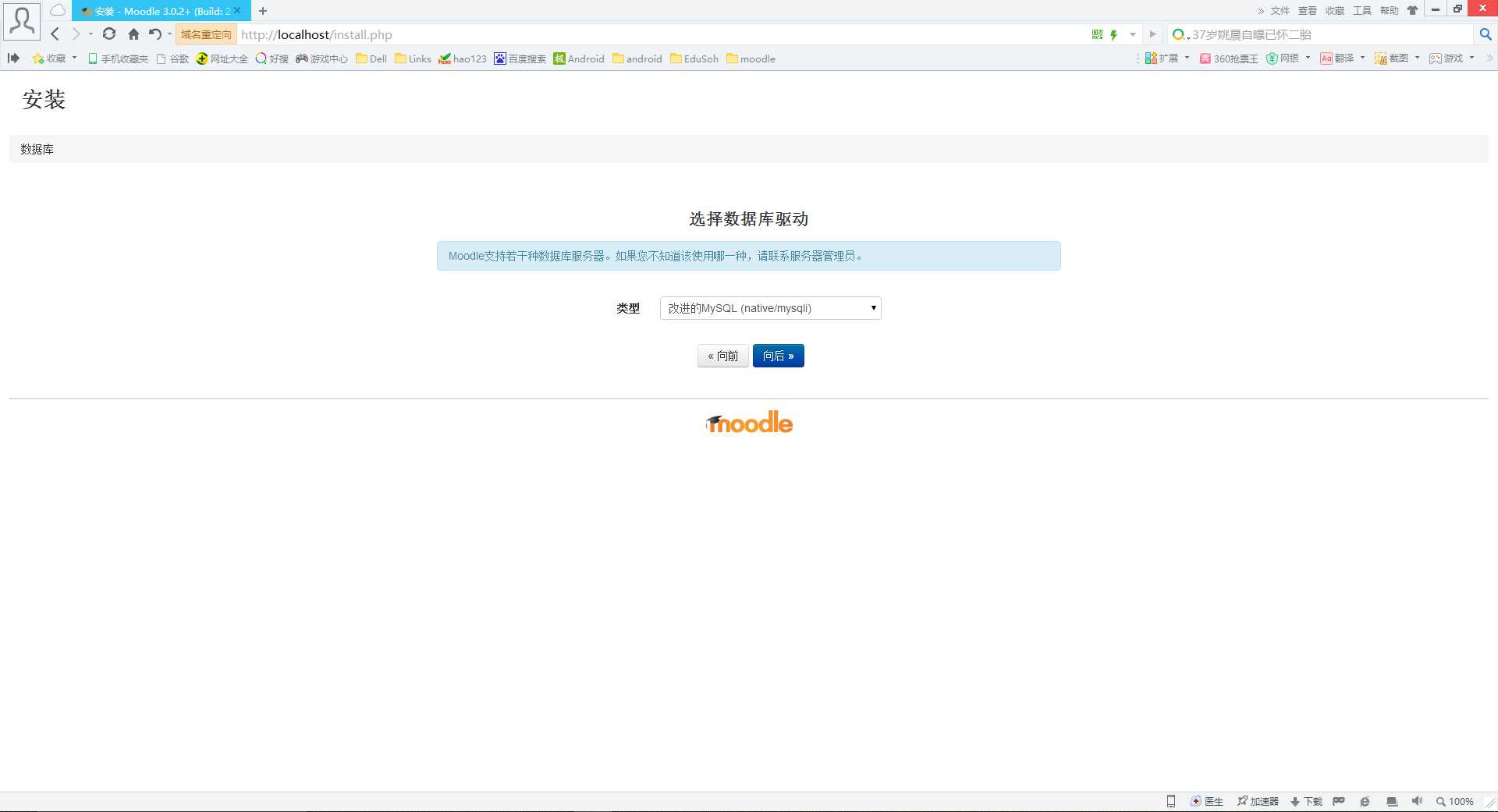Open the 收藏 menu in title bar
This screenshot has width=1498, height=812.
coord(1335,11)
